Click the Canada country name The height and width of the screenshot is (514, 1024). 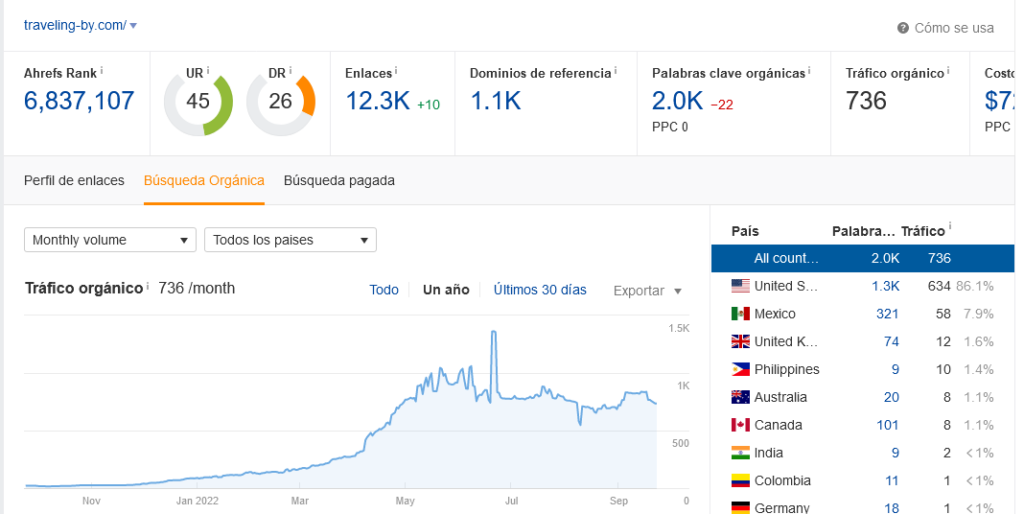[x=778, y=425]
